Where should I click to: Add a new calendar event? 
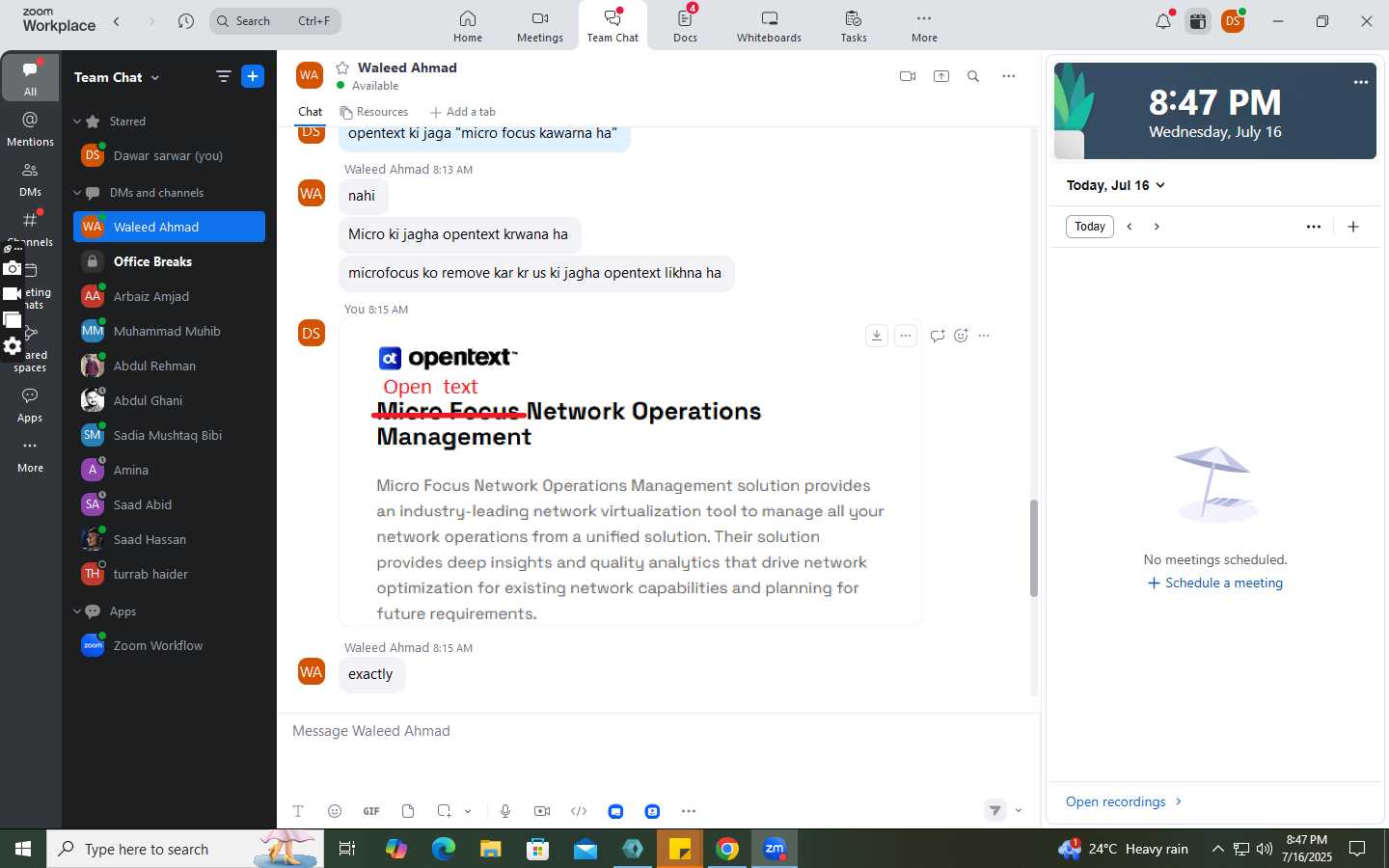1353,227
